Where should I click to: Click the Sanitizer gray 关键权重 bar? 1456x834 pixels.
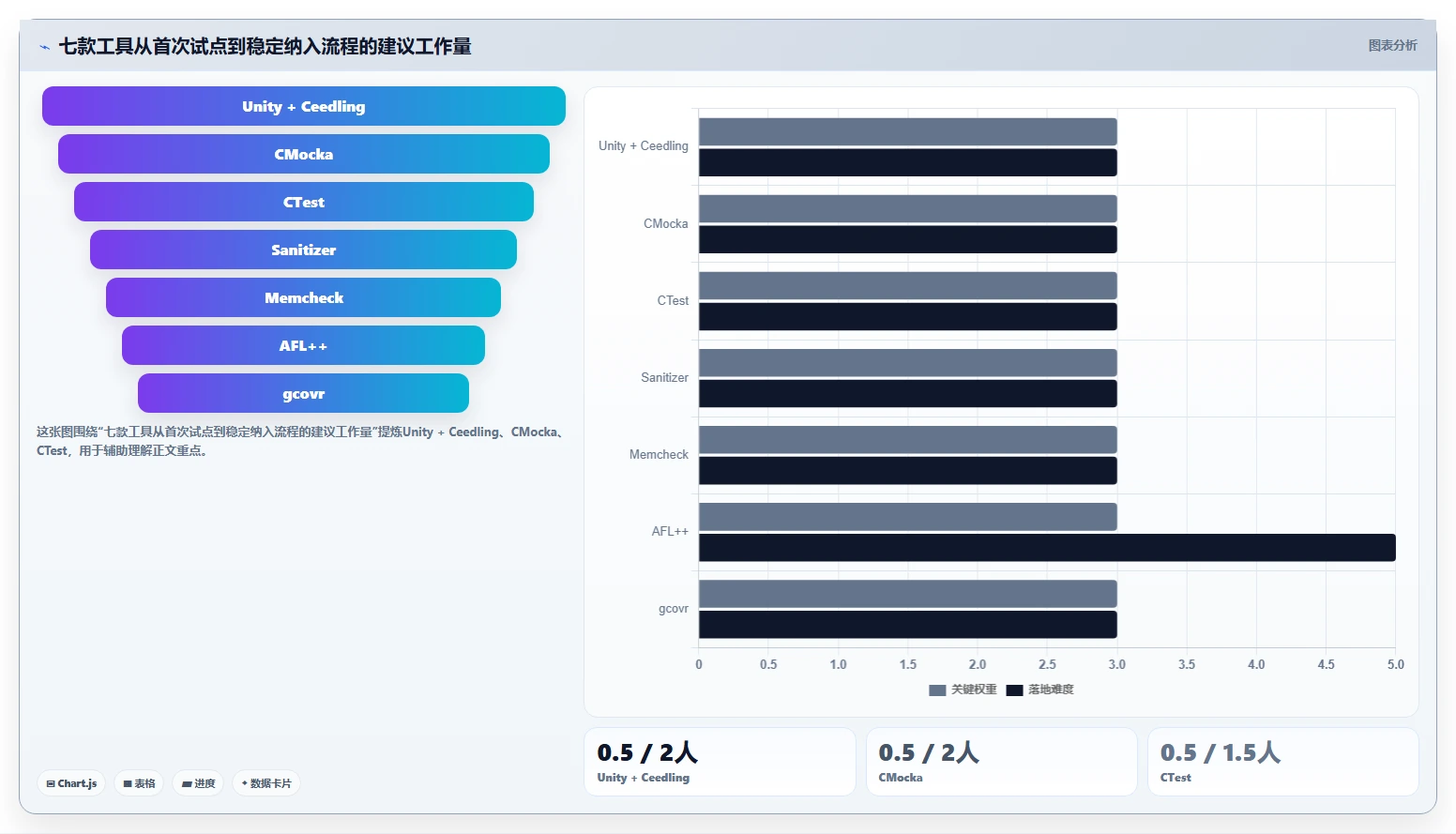[908, 363]
